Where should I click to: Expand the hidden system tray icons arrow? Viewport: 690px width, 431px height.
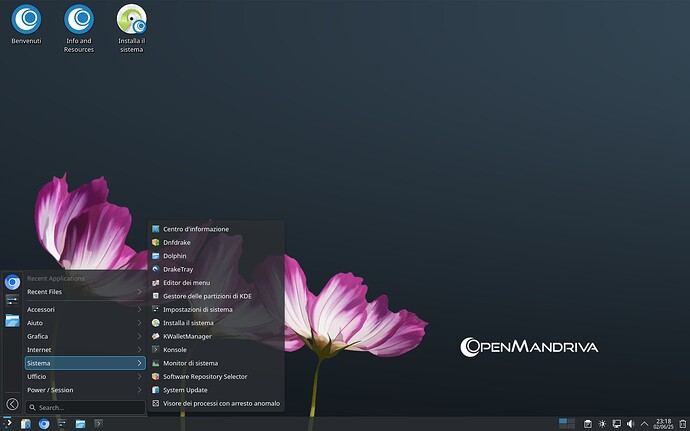[644, 424]
